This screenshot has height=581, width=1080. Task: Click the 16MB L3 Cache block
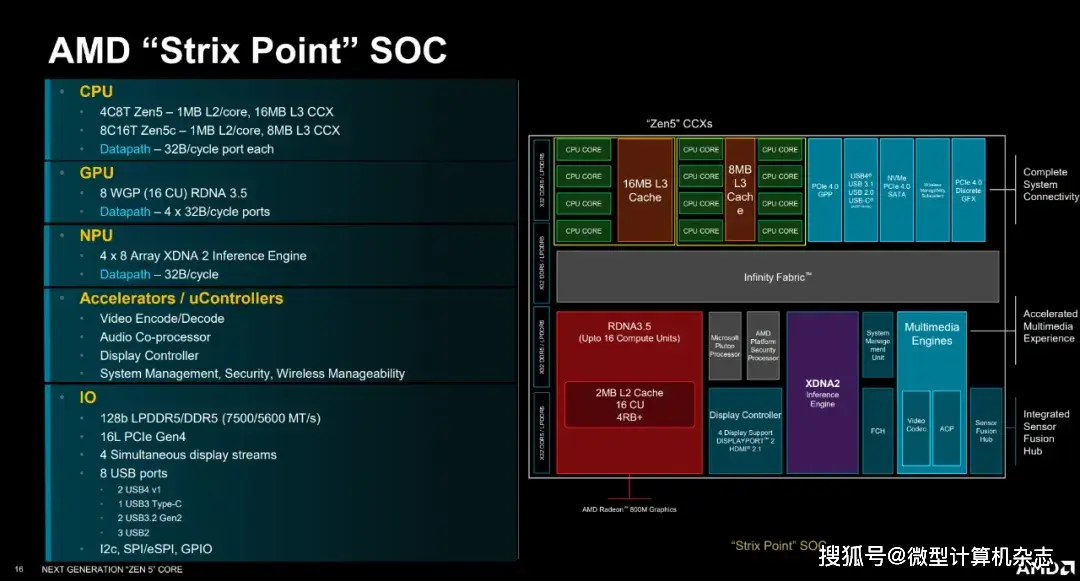pos(645,190)
